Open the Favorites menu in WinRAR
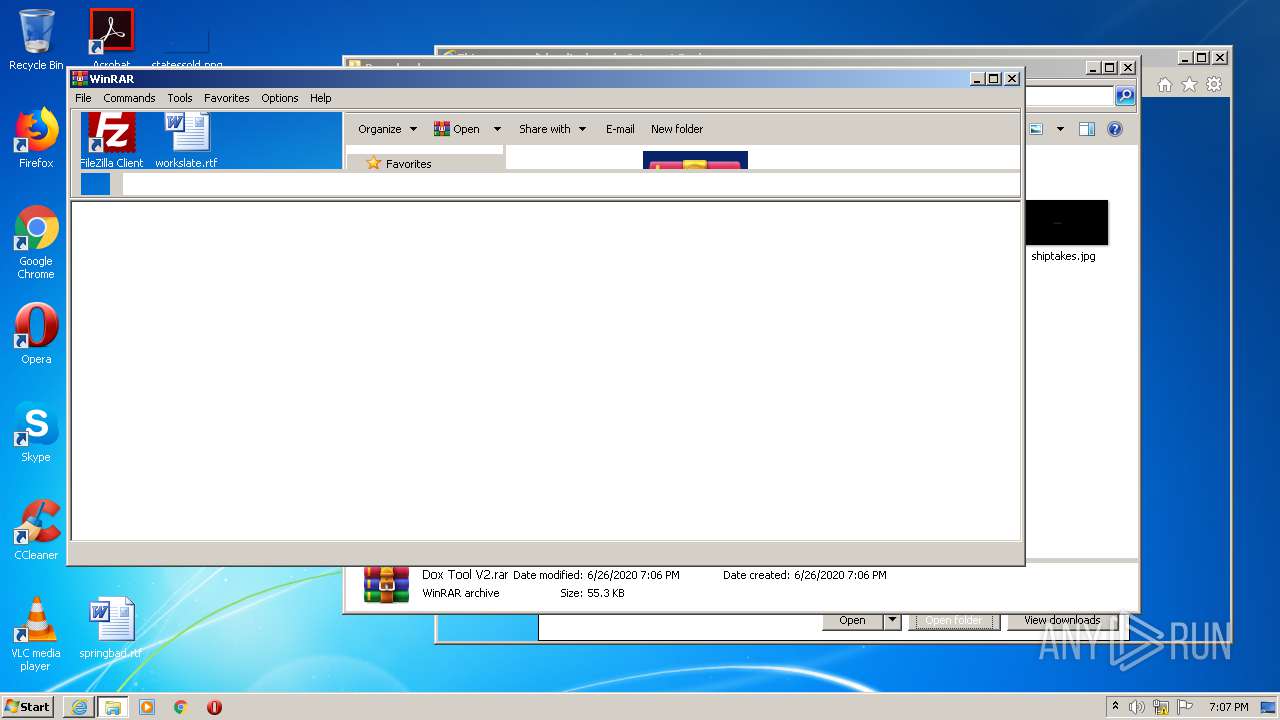1280x720 pixels. pyautogui.click(x=227, y=98)
